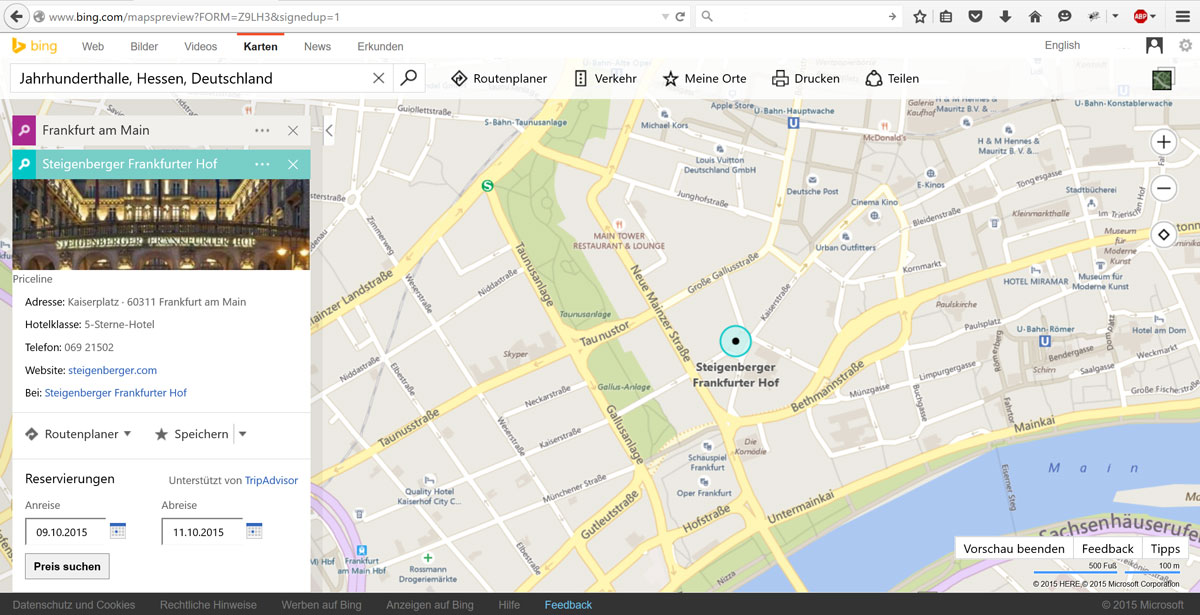Open the browser hamburger menu
Viewport: 1200px width, 615px height.
pyautogui.click(x=1183, y=16)
